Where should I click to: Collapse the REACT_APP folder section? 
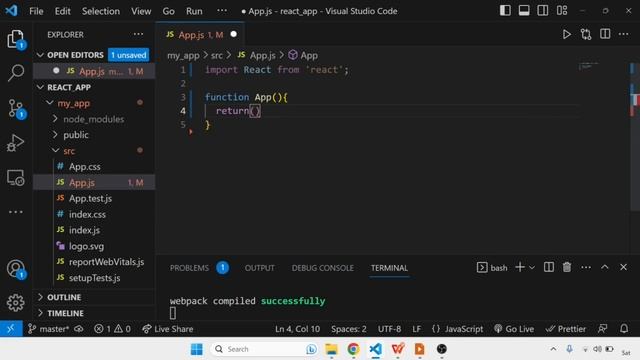tap(40, 87)
